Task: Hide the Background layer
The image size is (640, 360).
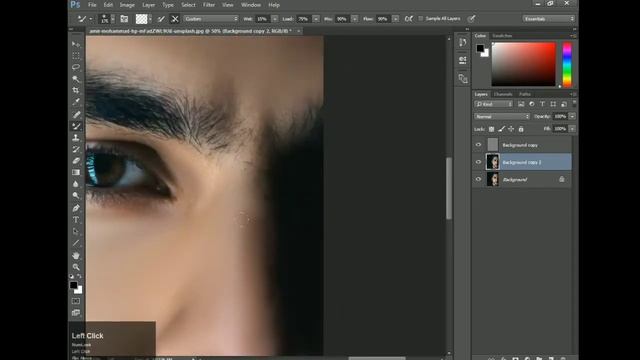Action: (x=478, y=179)
